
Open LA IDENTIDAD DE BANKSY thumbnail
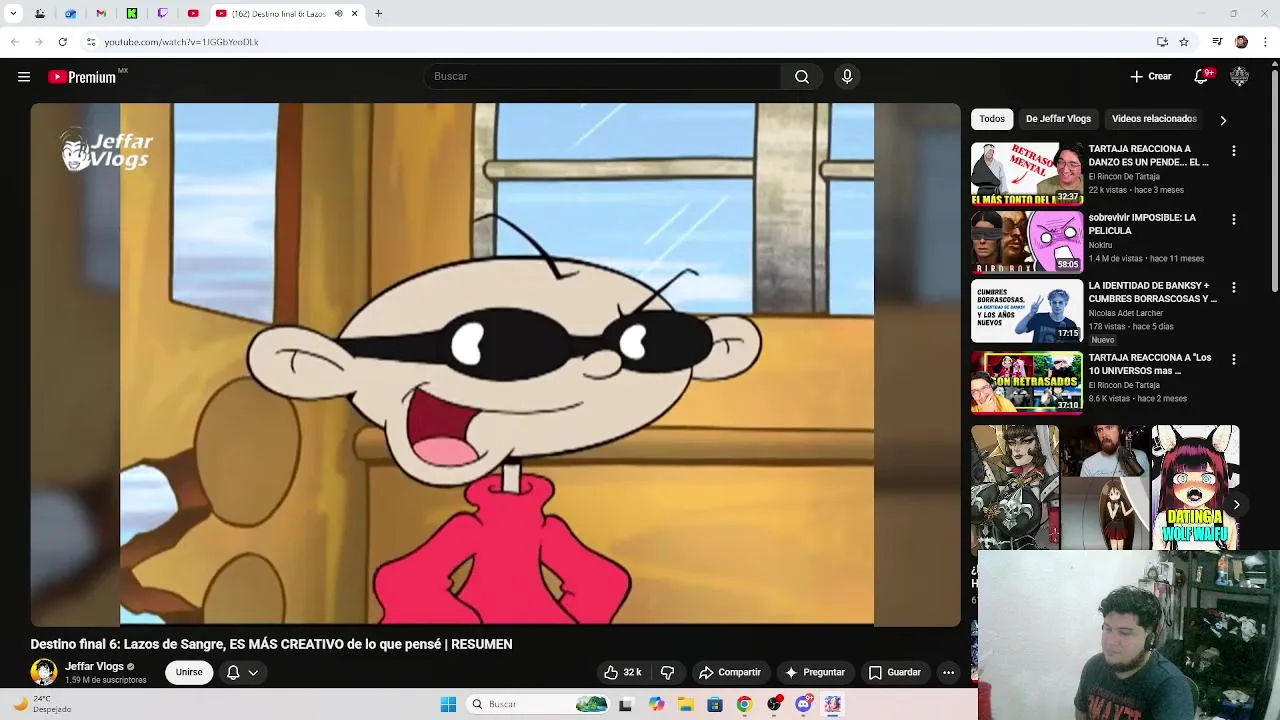pyautogui.click(x=1027, y=311)
